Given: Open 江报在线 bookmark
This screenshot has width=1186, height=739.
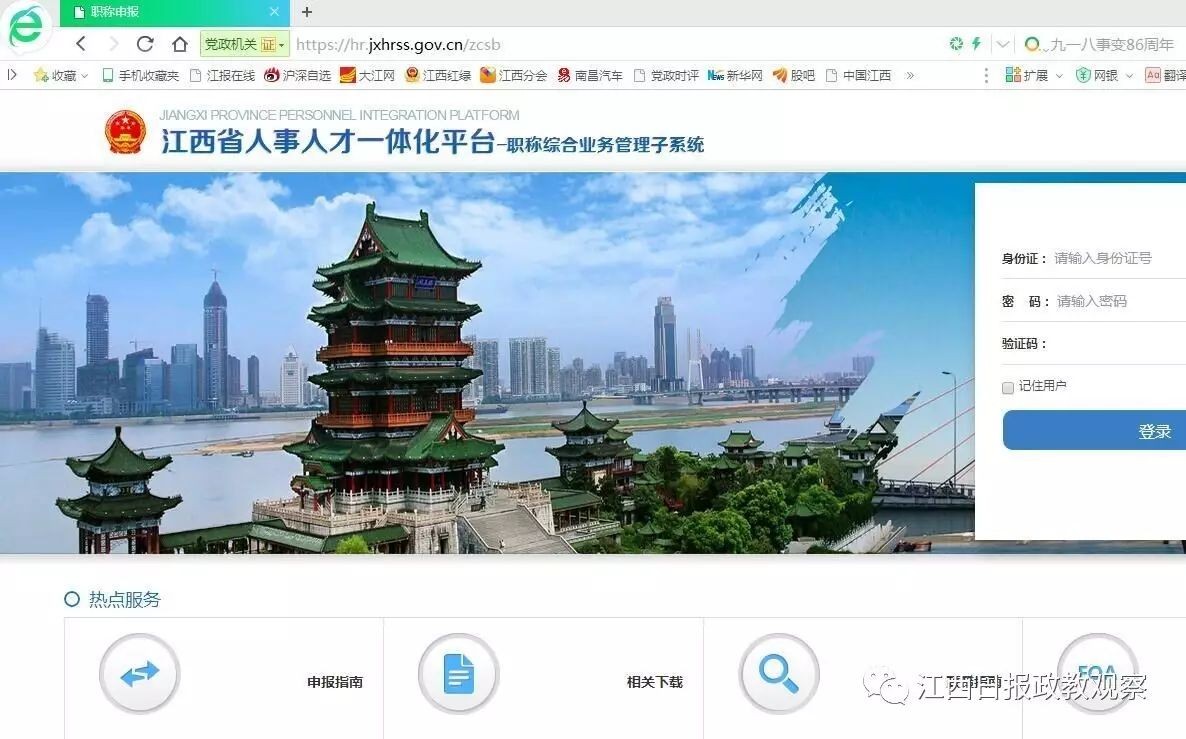Looking at the screenshot, I should pyautogui.click(x=222, y=75).
